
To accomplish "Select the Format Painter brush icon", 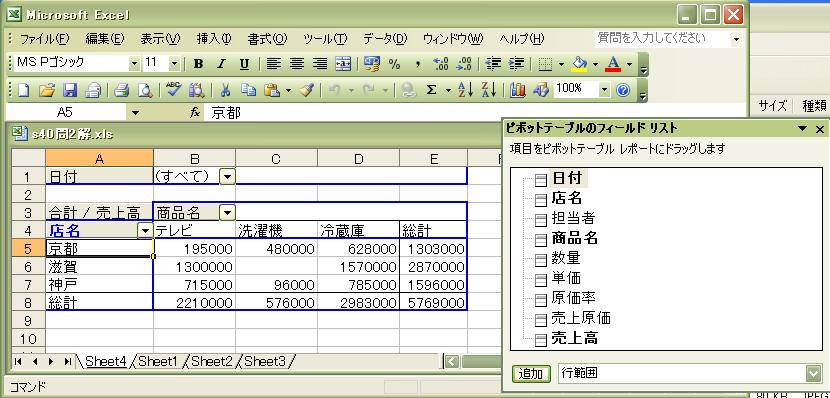I will pyautogui.click(x=306, y=91).
